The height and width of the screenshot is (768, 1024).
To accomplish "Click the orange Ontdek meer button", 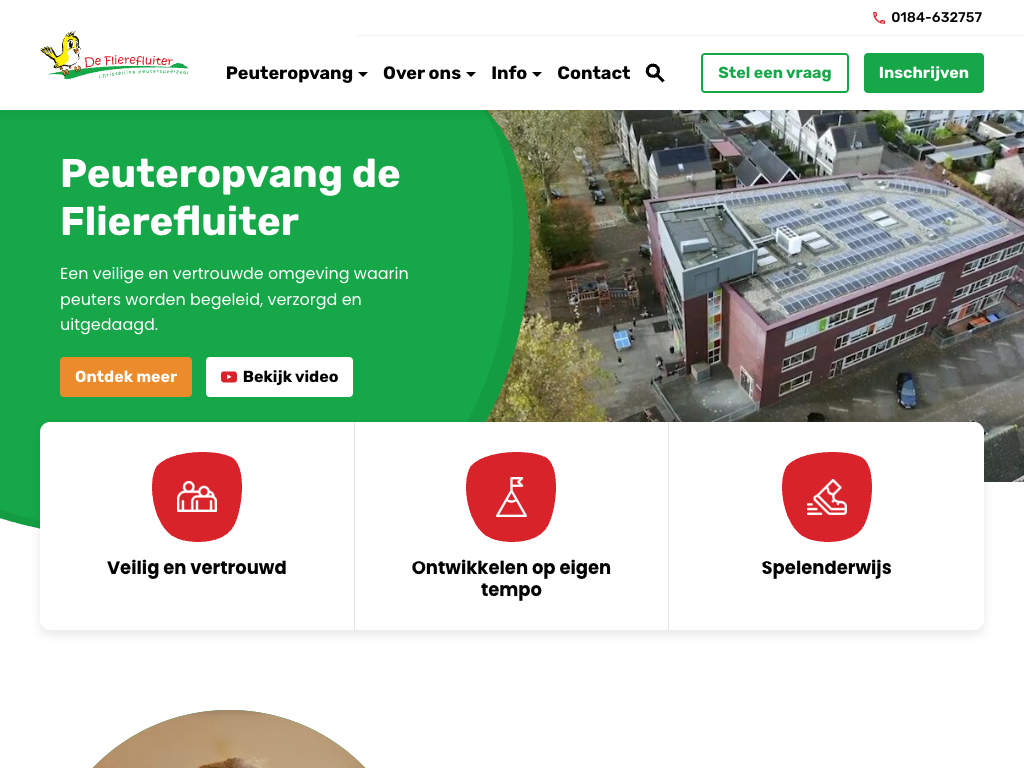I will [x=126, y=377].
